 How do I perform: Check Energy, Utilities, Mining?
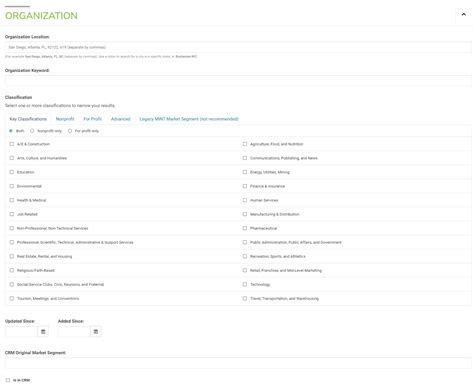pos(245,172)
